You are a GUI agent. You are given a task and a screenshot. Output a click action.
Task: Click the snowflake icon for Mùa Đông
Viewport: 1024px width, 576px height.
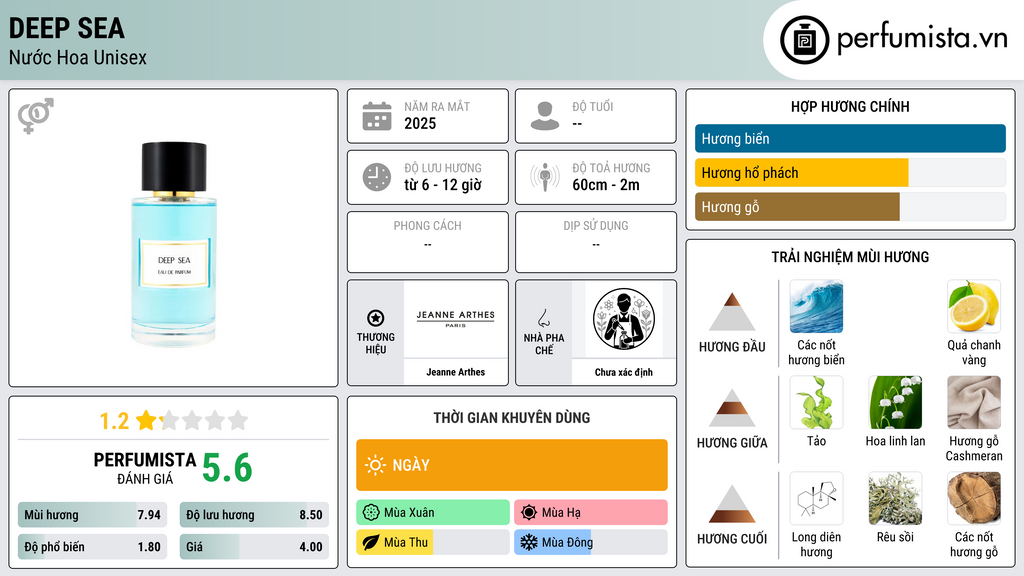point(529,542)
